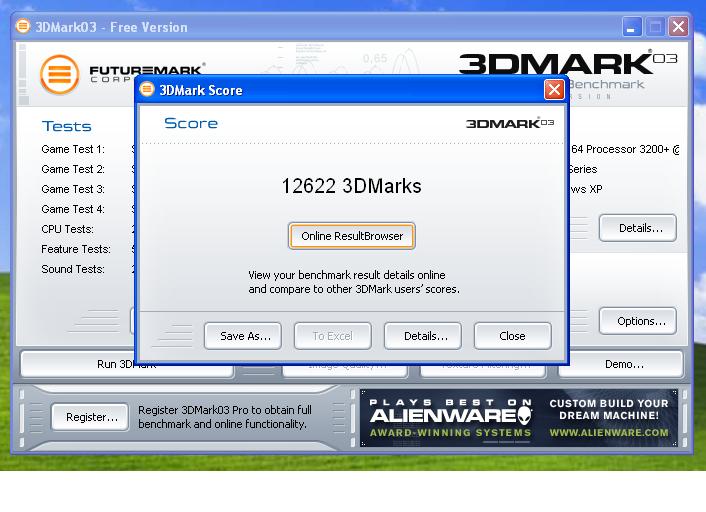Click the Game Test 3: label

pos(73,189)
